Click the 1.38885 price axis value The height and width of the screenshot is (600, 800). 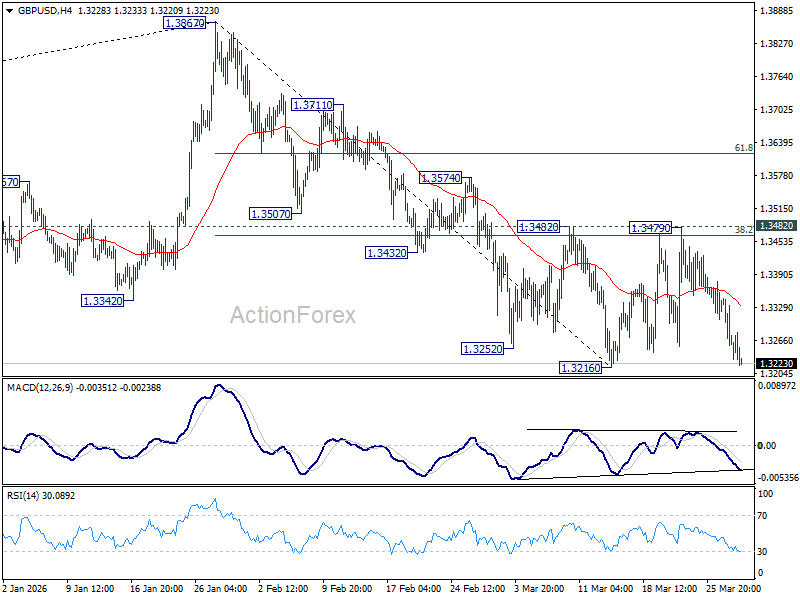point(777,11)
